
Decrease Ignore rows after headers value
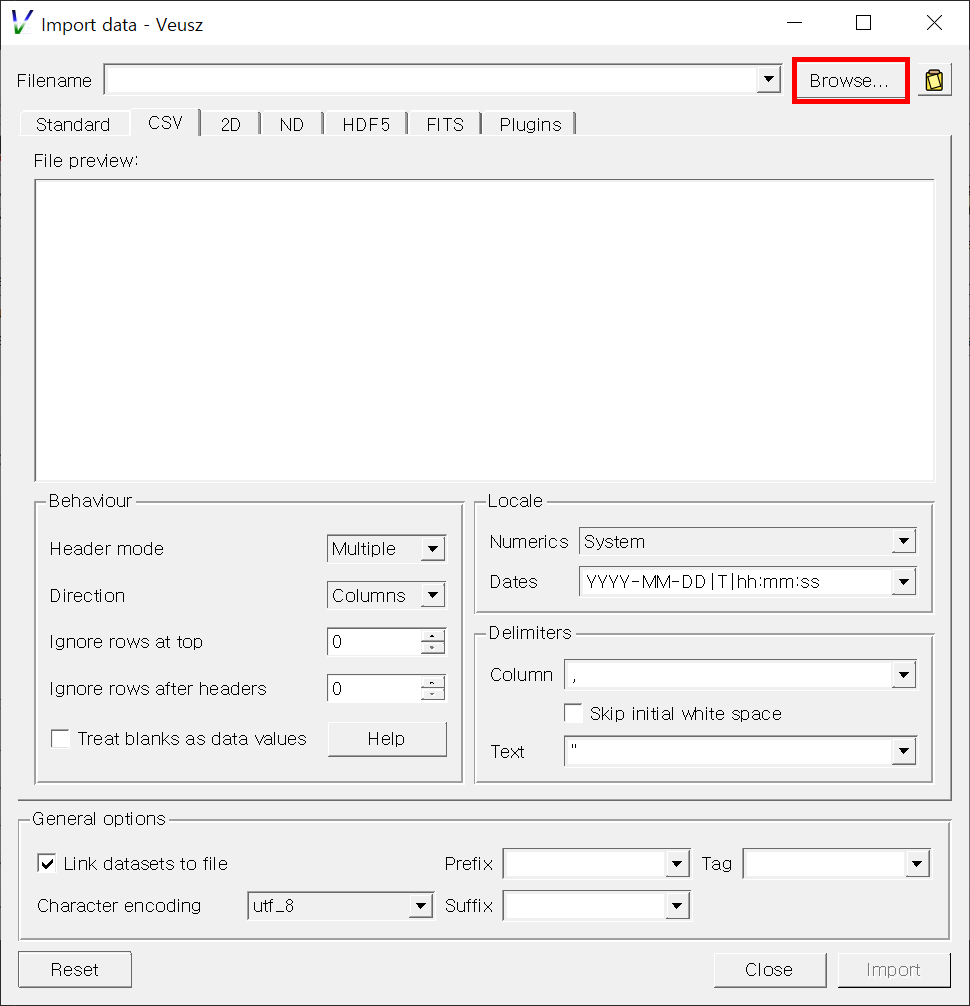click(432, 694)
